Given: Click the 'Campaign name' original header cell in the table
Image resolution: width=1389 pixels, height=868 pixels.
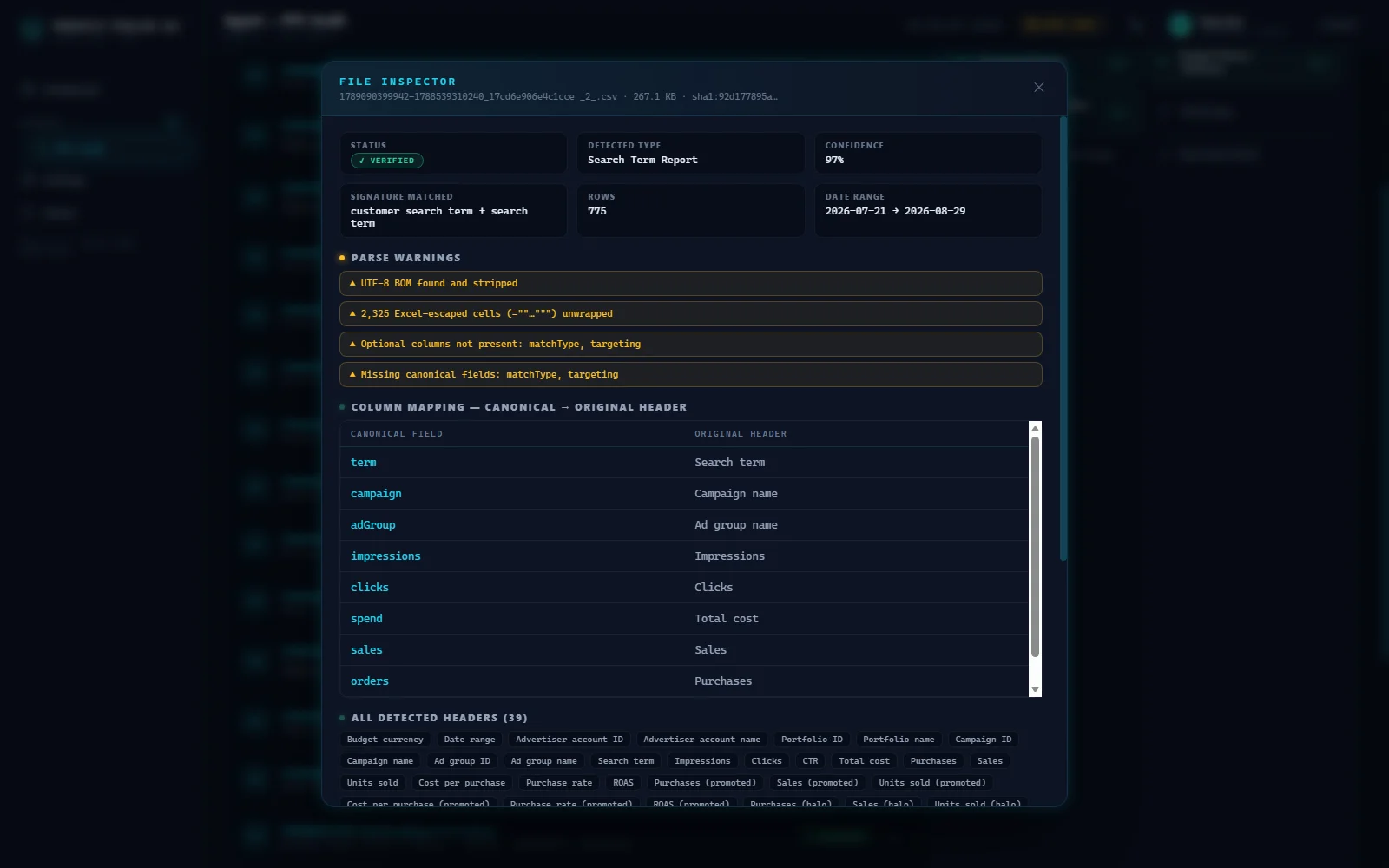Looking at the screenshot, I should (736, 494).
